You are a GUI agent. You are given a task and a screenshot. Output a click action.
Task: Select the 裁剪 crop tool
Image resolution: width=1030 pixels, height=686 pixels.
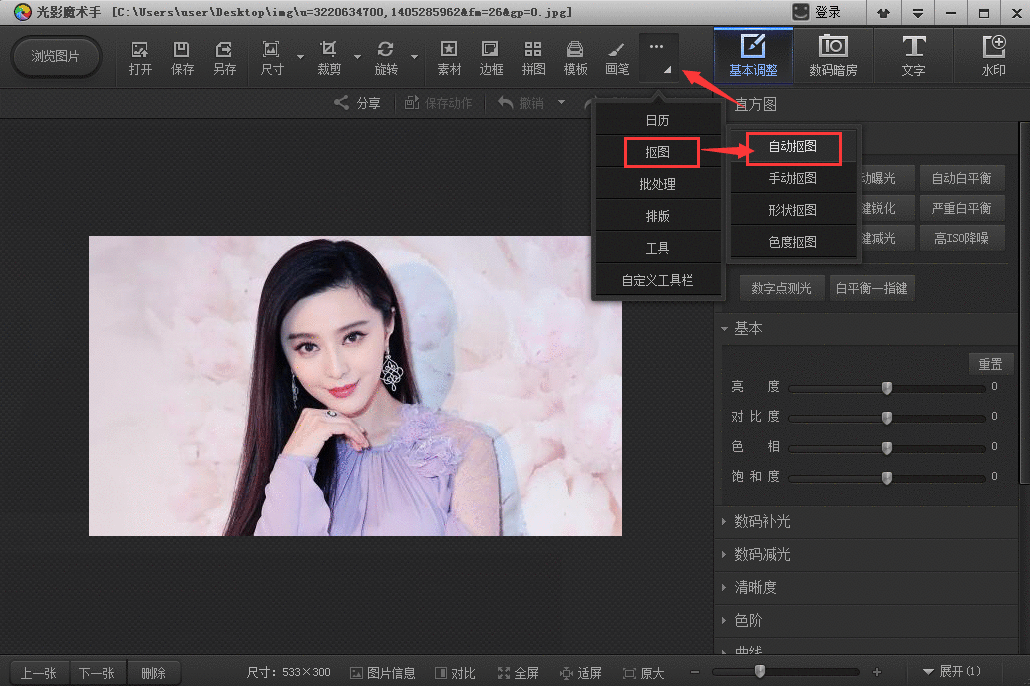331,56
